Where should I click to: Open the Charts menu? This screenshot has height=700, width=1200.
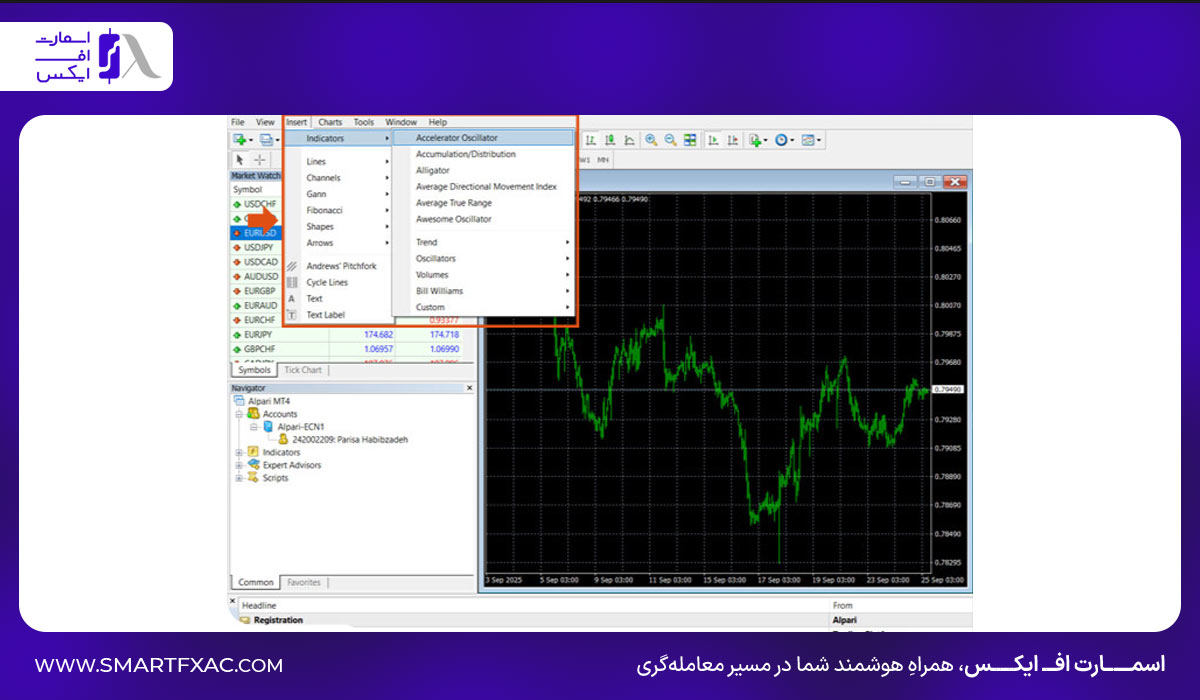click(x=330, y=122)
